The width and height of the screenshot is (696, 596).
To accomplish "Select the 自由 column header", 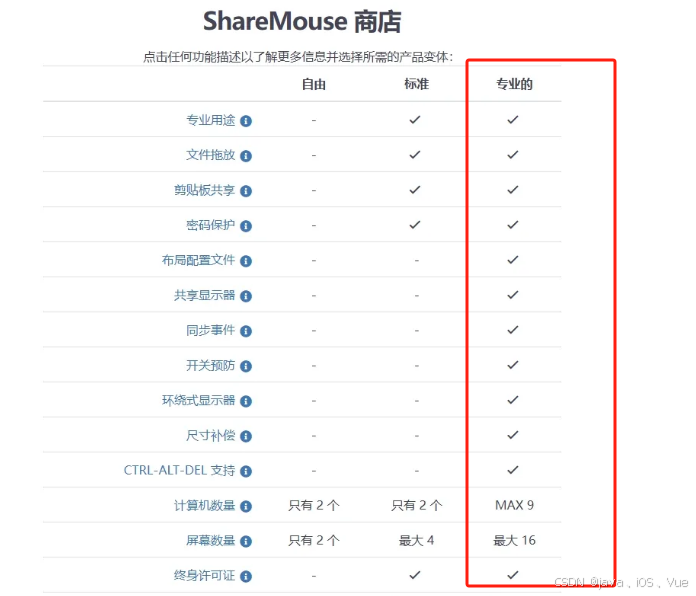I will point(314,84).
